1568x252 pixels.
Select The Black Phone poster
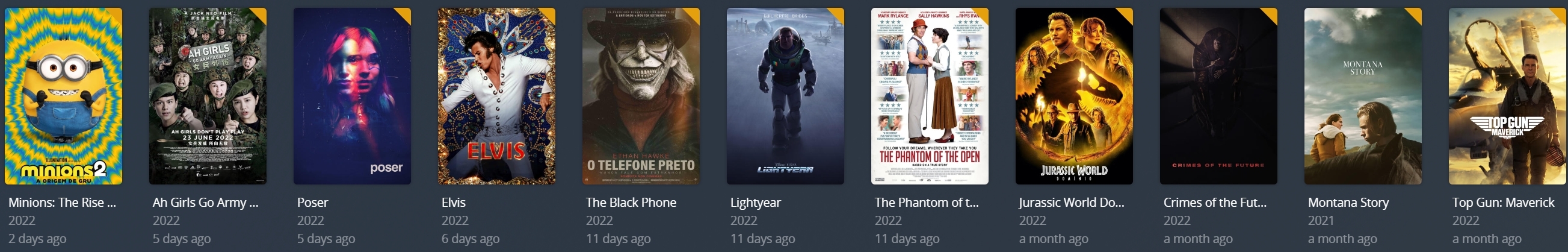[x=641, y=96]
